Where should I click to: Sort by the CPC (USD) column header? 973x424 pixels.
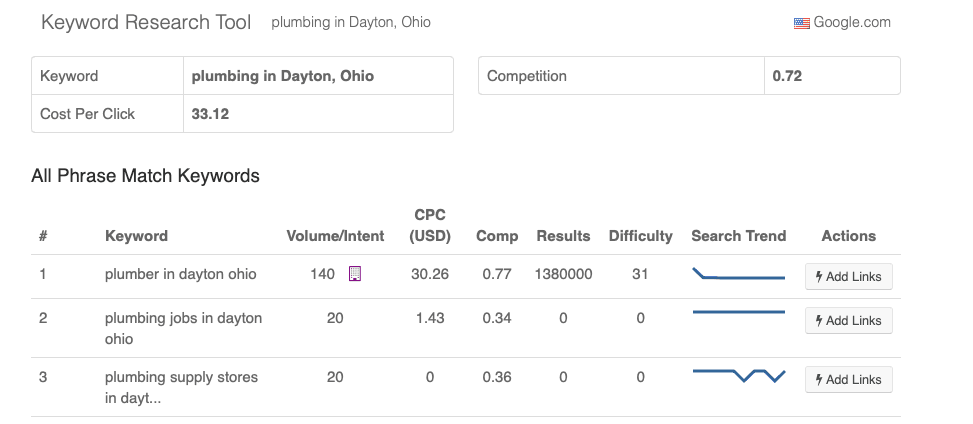tap(430, 226)
